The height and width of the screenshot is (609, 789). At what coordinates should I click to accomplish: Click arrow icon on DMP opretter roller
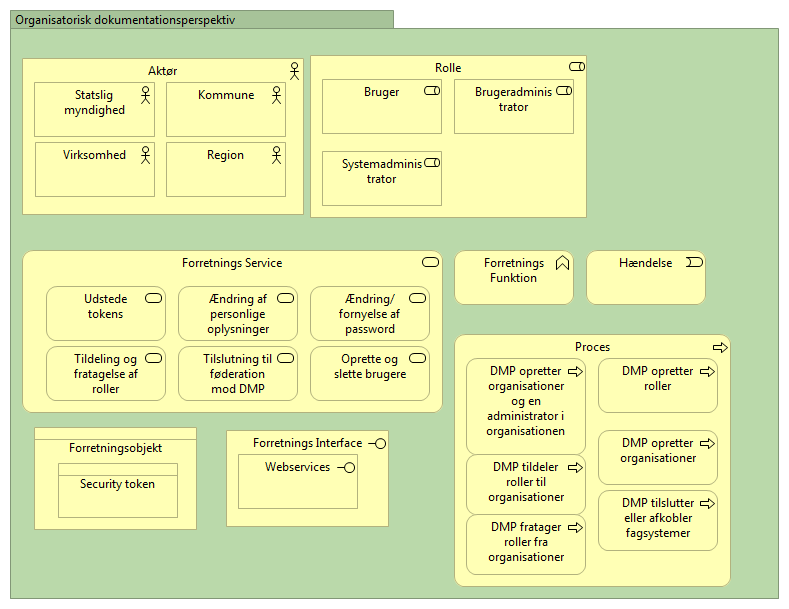pyautogui.click(x=707, y=371)
